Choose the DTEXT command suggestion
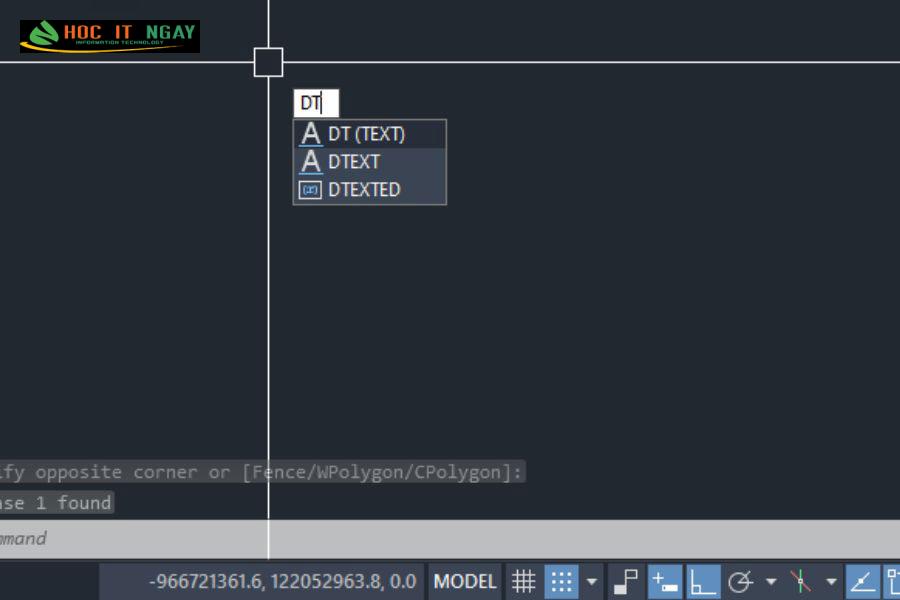This screenshot has width=900, height=600. coord(370,162)
